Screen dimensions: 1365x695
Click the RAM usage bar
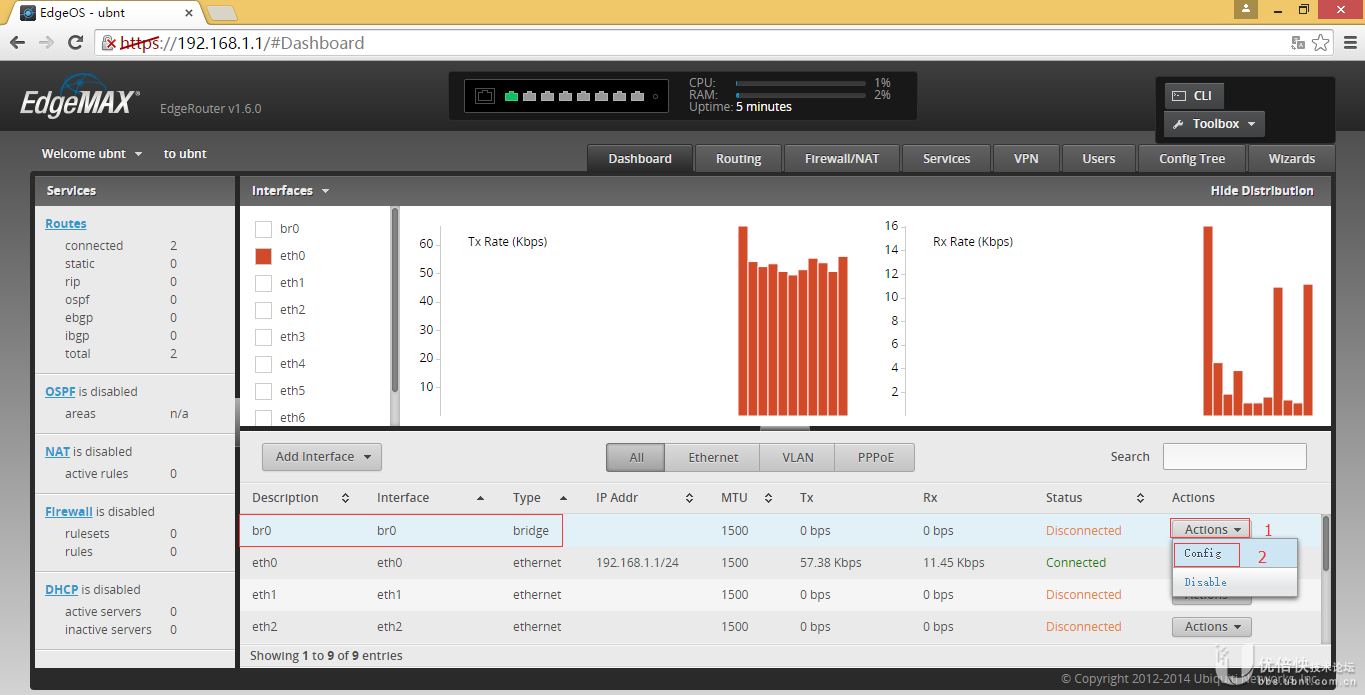[800, 95]
